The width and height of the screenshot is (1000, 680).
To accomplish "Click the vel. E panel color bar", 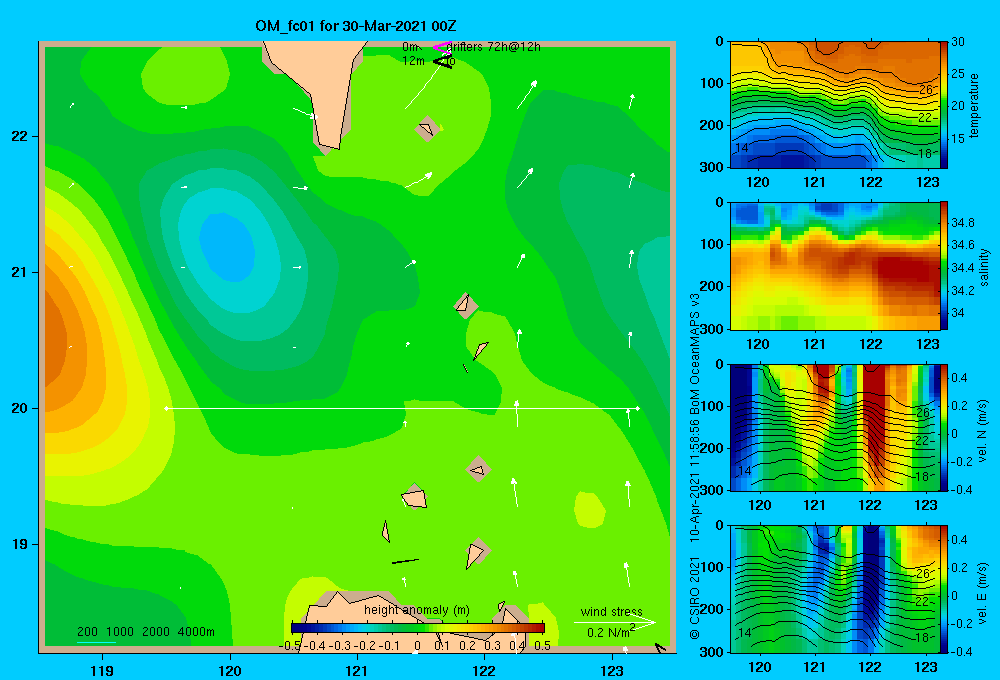I will 944,589.
